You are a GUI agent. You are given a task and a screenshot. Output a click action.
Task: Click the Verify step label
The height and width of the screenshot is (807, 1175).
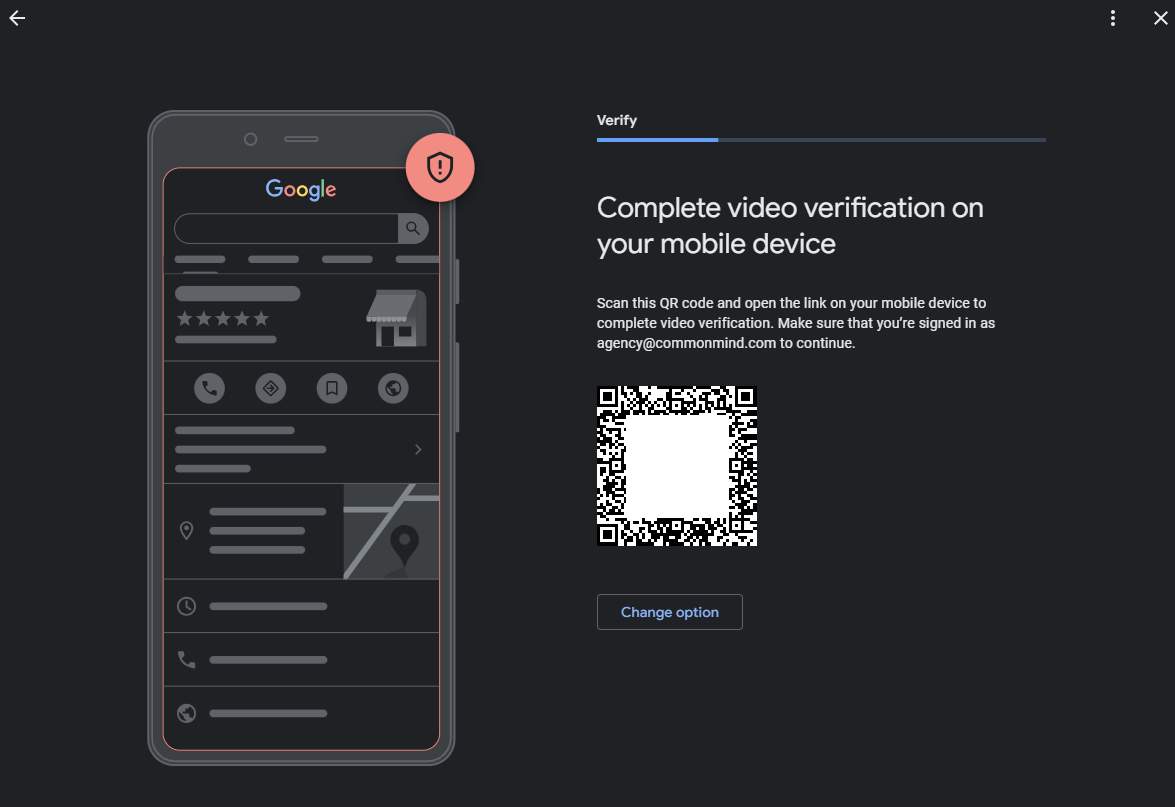617,120
